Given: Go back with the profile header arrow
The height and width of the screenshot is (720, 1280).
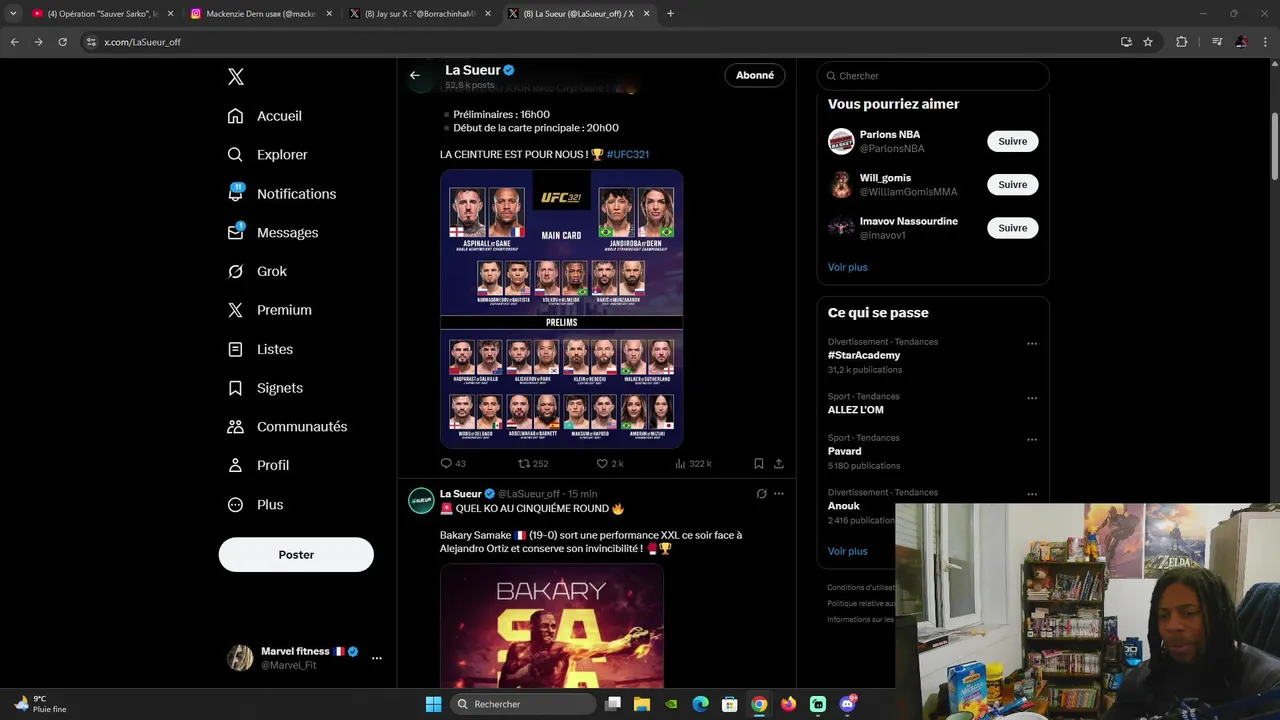Looking at the screenshot, I should coord(415,75).
